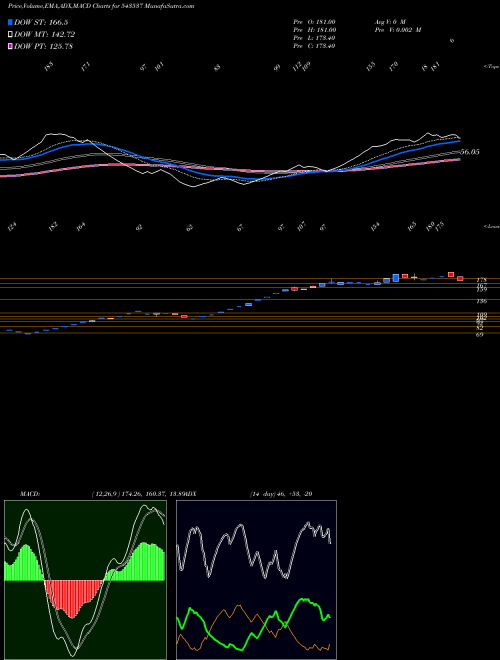
Task: Click the last red candlestick on the price chart
Action: tap(460, 278)
